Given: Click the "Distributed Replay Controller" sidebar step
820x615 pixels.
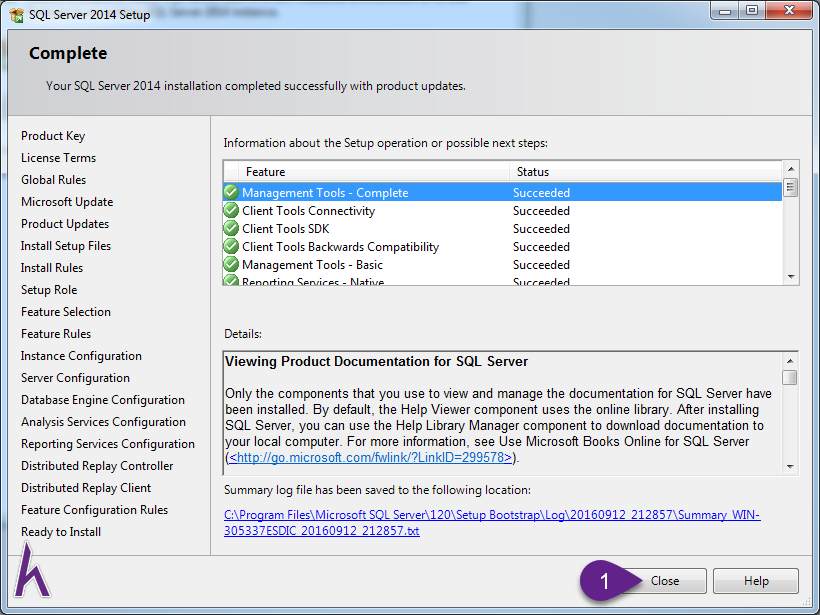Looking at the screenshot, I should pyautogui.click(x=97, y=465).
